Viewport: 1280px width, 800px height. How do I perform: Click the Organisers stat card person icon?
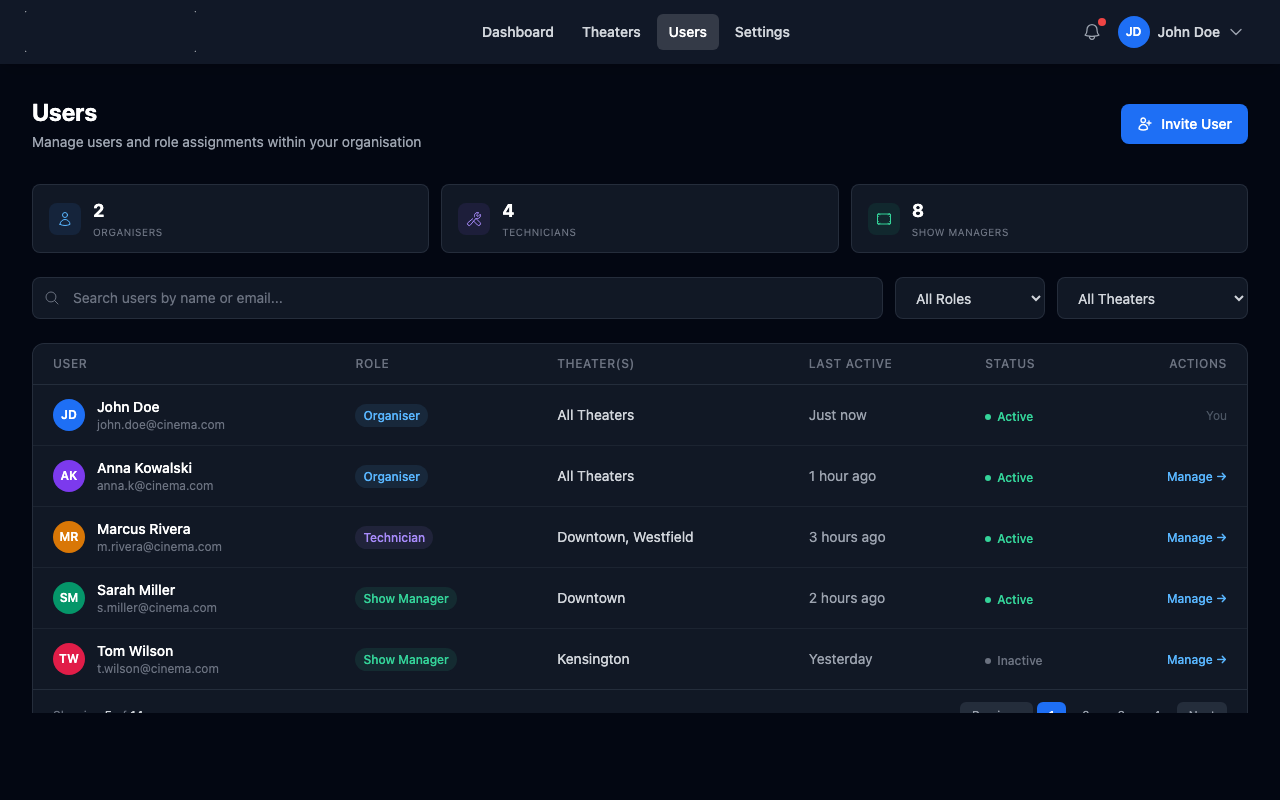tap(65, 219)
